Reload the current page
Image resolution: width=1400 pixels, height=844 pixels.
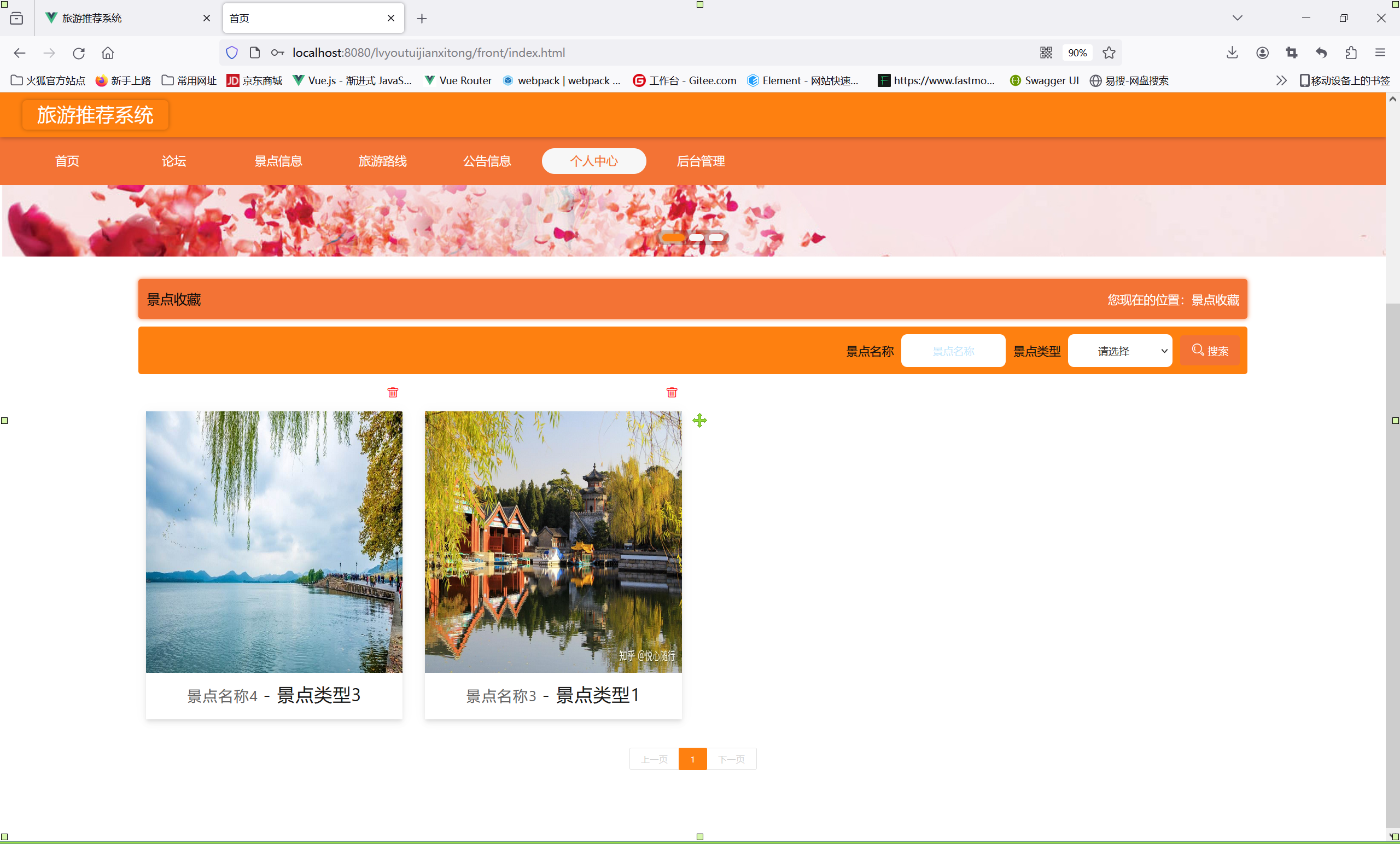point(78,53)
